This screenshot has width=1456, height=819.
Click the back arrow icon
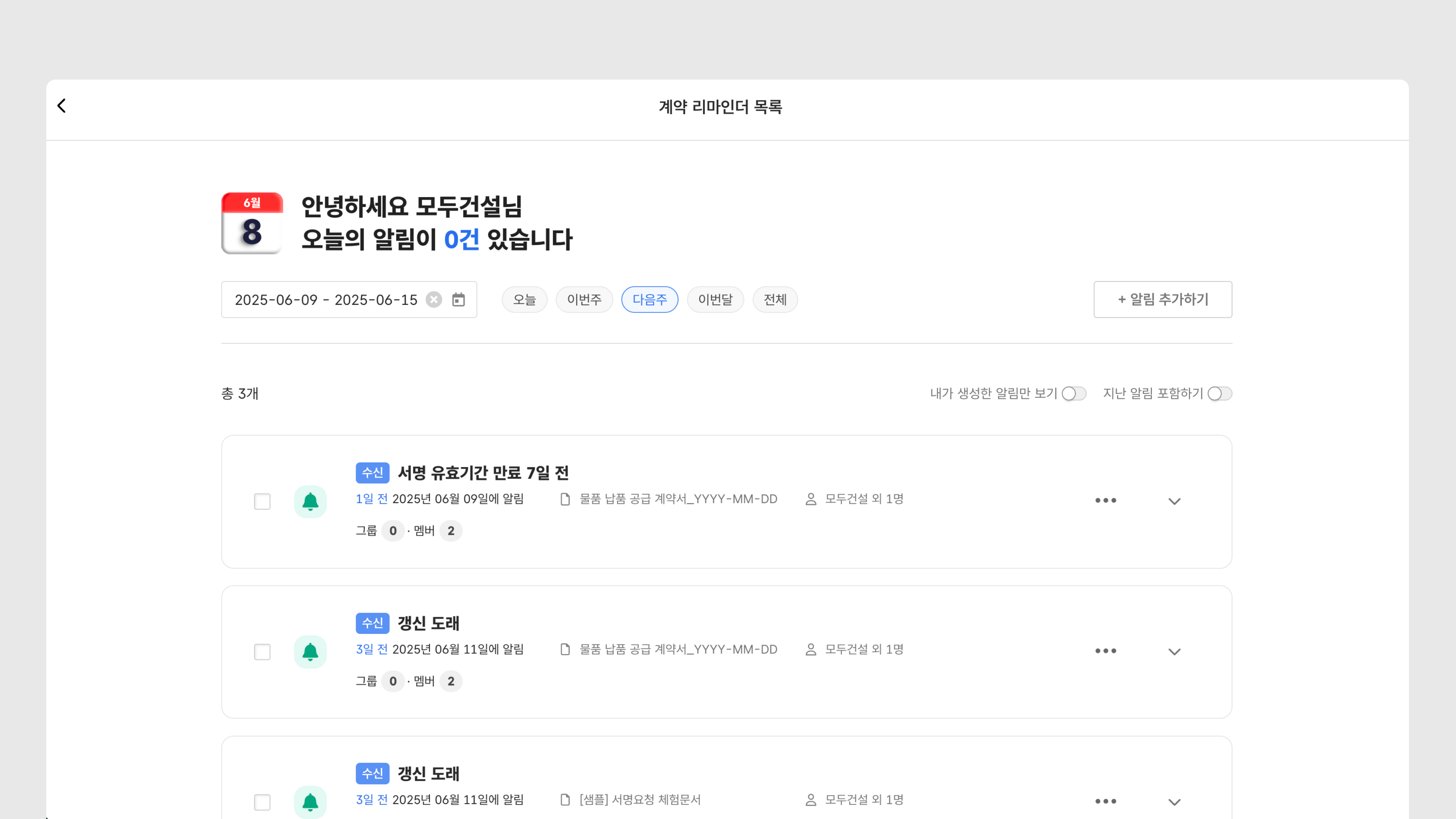(x=61, y=106)
